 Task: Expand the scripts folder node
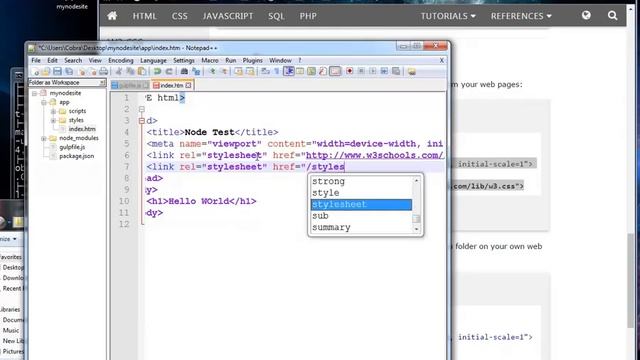(53, 111)
